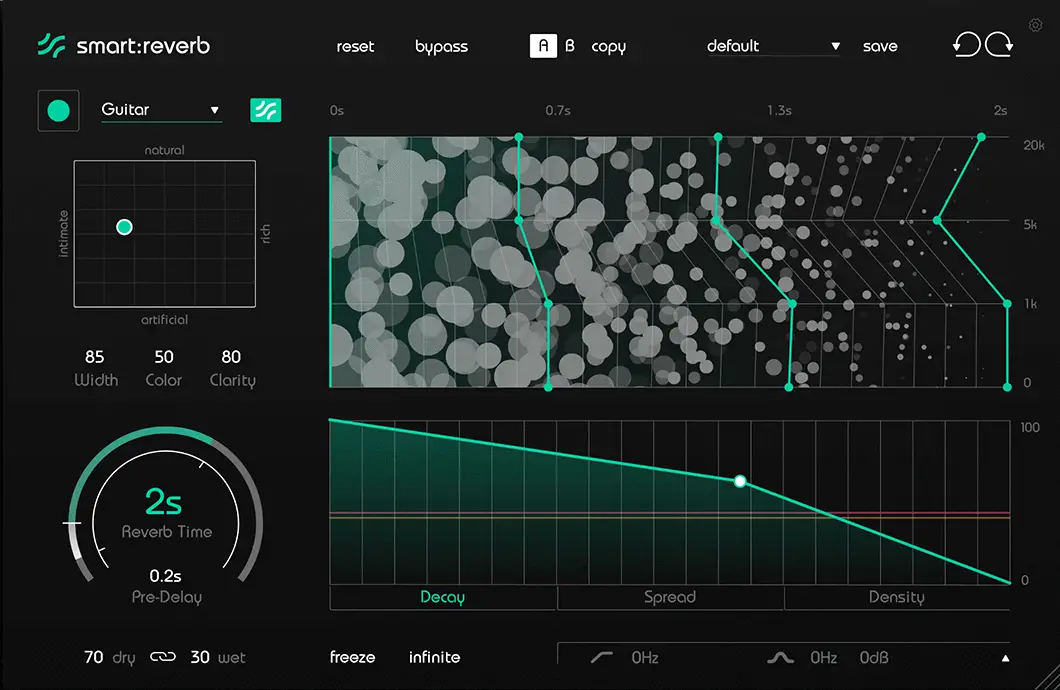Click the reset button
This screenshot has width=1060, height=690.
tap(355, 46)
